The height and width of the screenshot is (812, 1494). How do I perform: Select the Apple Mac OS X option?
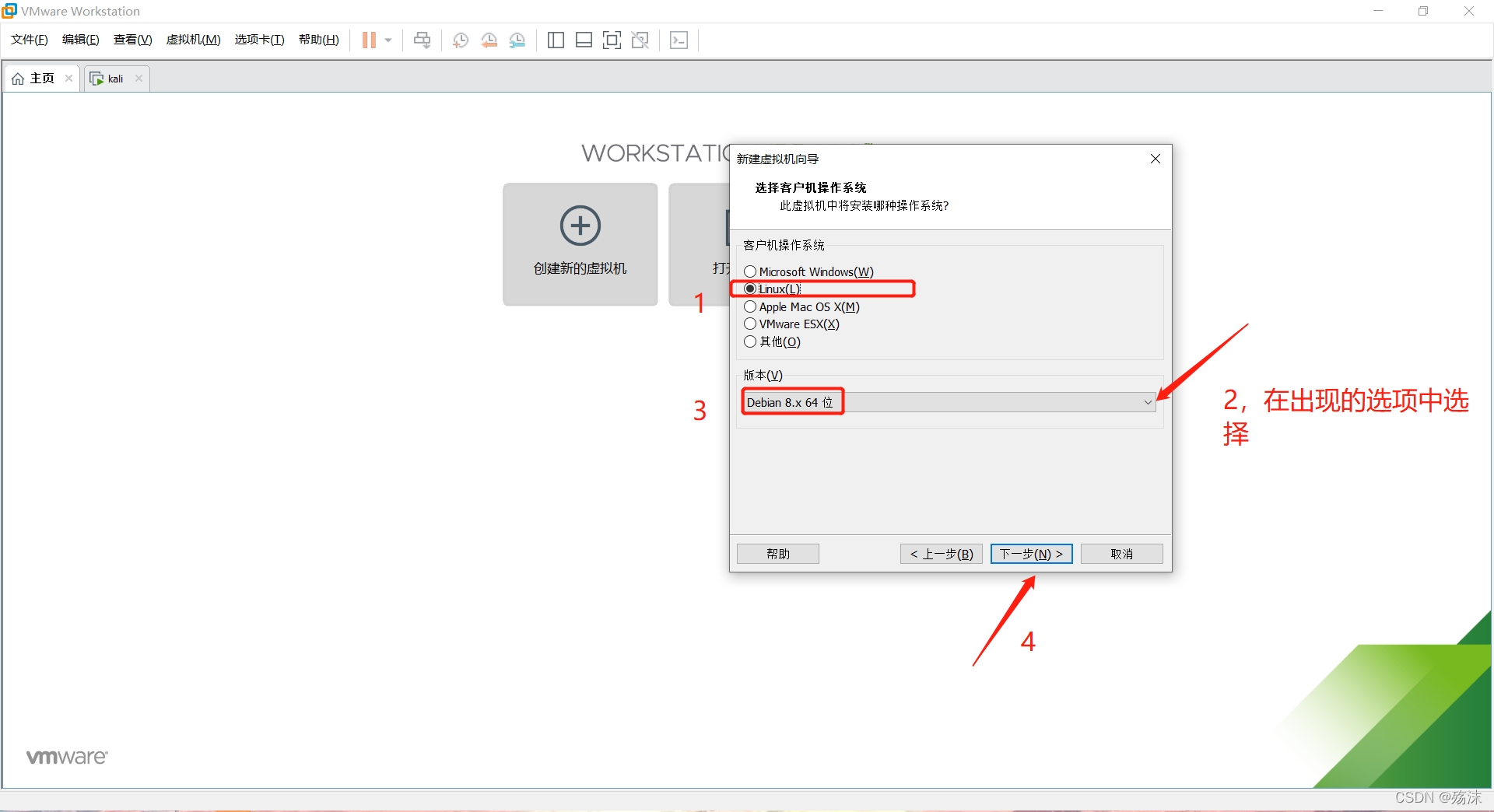[x=750, y=306]
